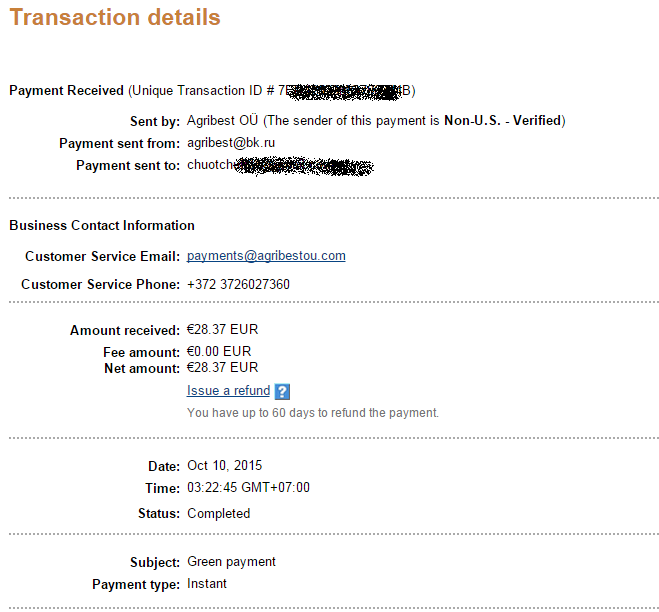Click the blue question mark help icon
This screenshot has height=612, width=659.
click(282, 391)
